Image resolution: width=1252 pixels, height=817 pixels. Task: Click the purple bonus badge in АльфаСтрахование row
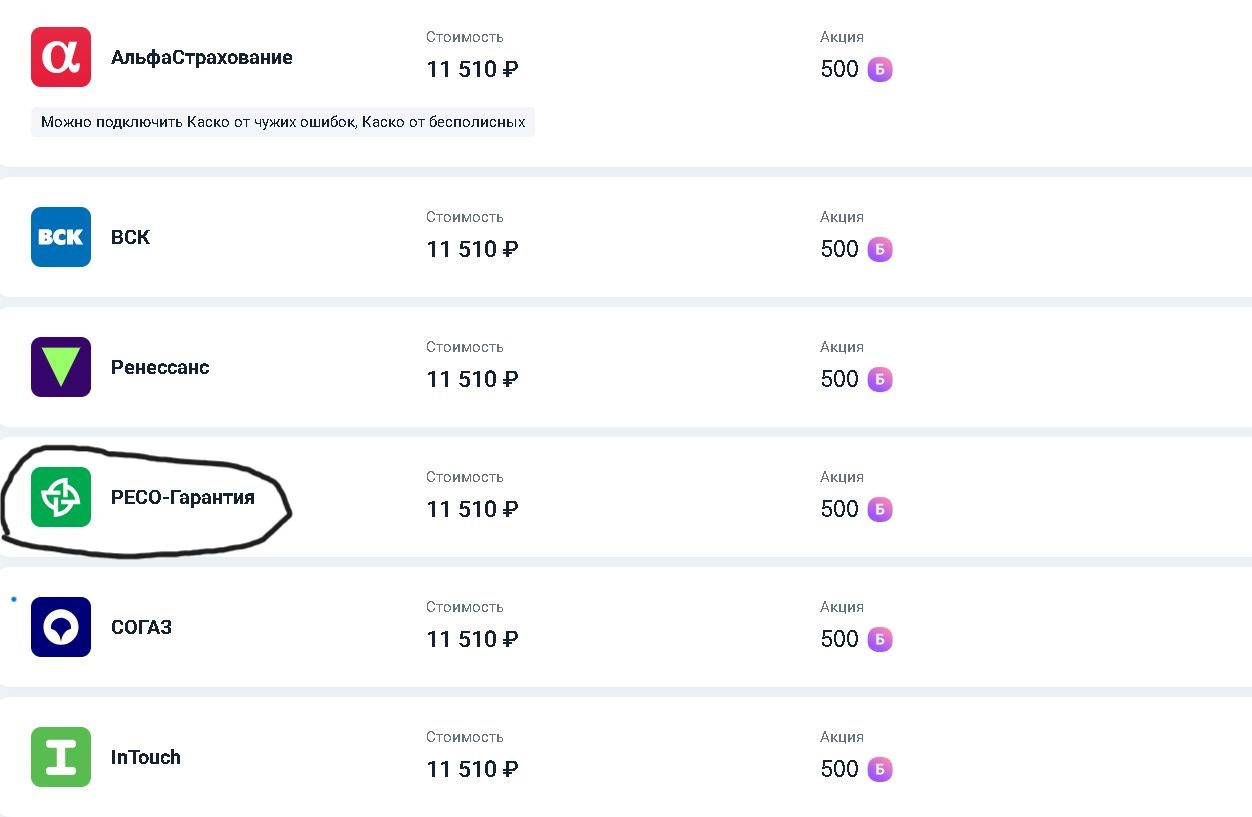pos(880,69)
